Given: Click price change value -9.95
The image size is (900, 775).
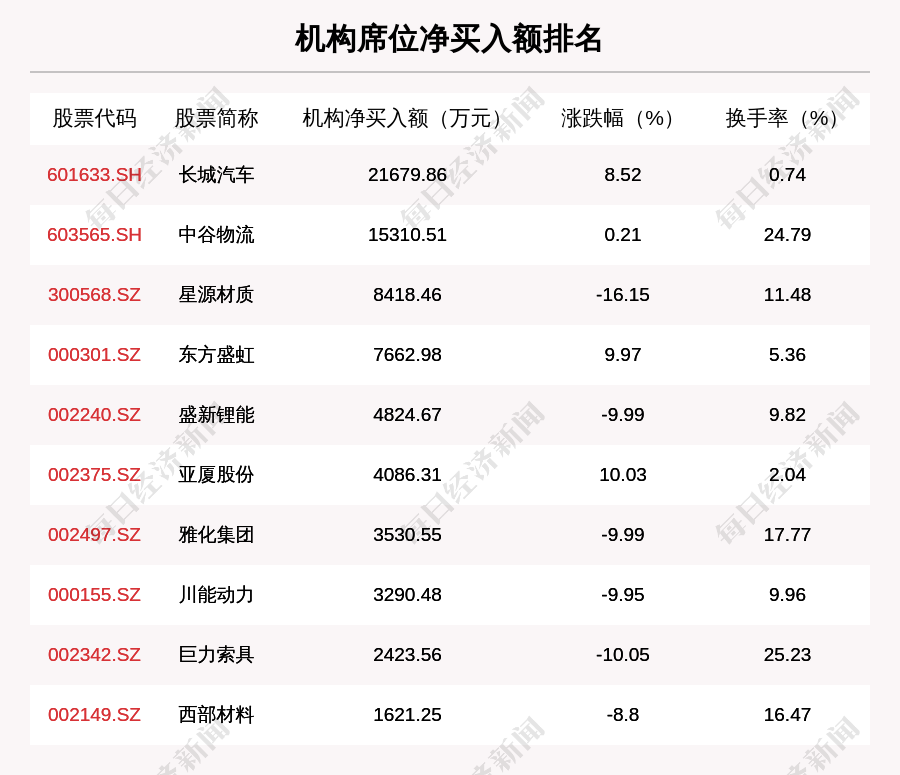Looking at the screenshot, I should point(623,595).
